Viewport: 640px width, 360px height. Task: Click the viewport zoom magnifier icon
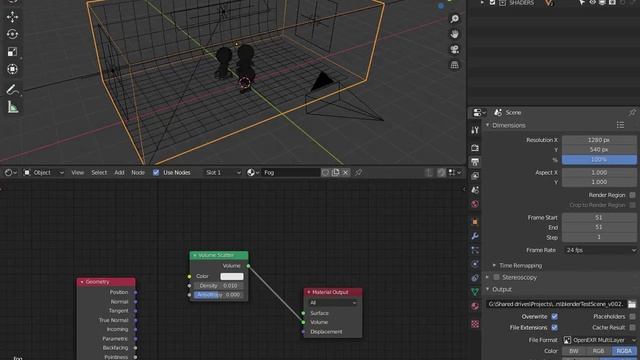click(454, 19)
